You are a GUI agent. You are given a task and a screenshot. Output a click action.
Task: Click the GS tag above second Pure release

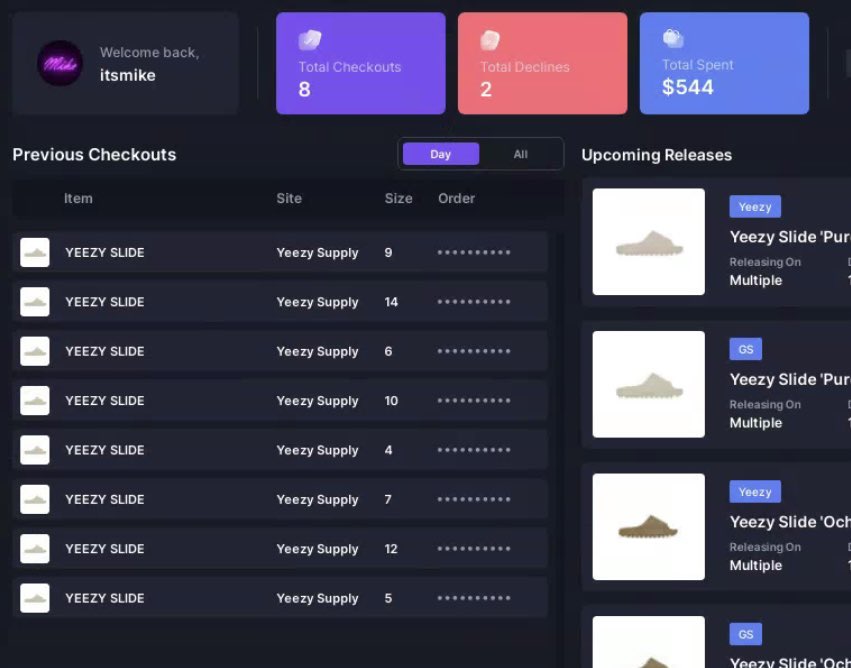coord(746,349)
